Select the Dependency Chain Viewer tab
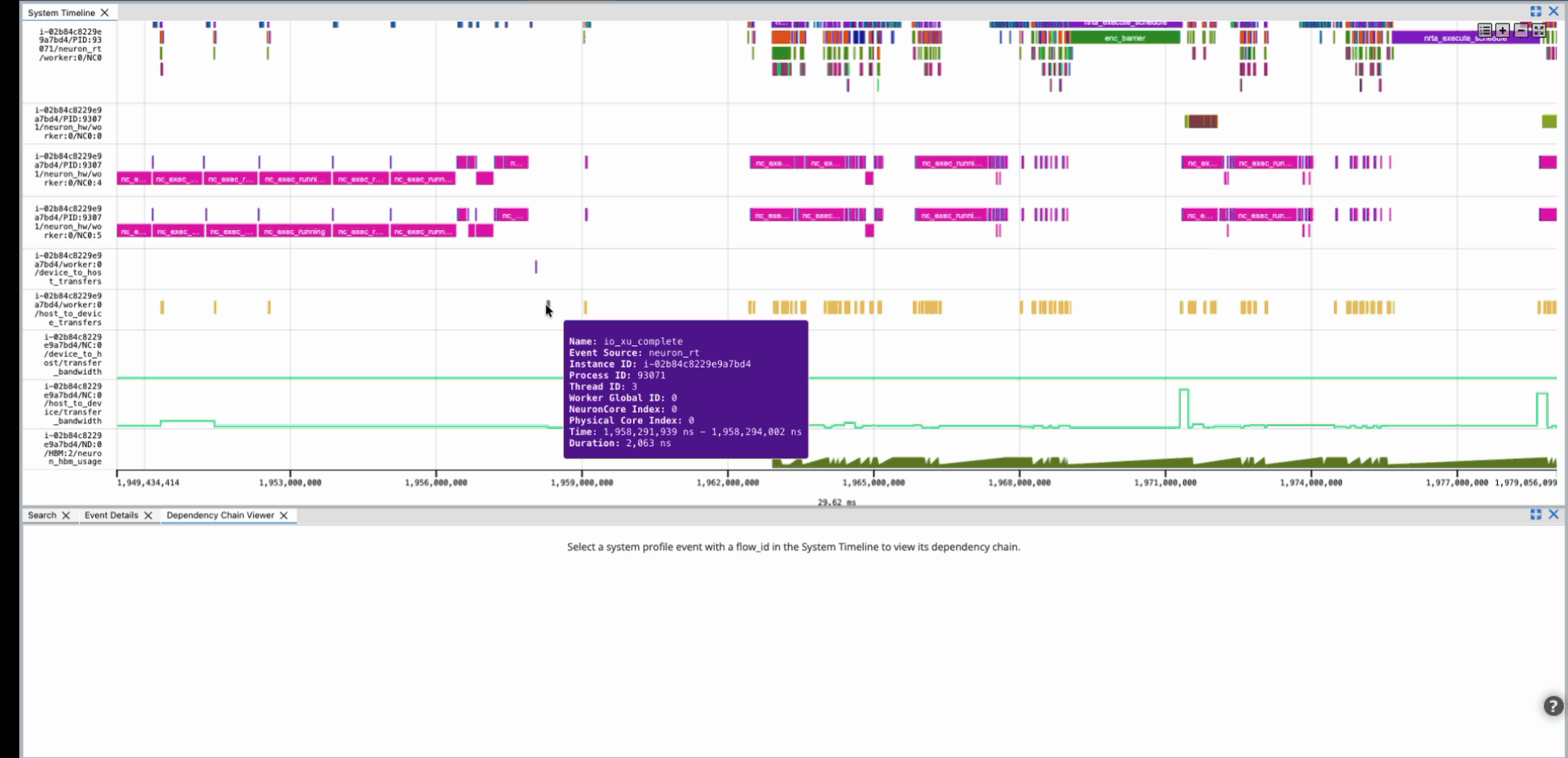Screen dimensions: 1568x758 [220, 515]
